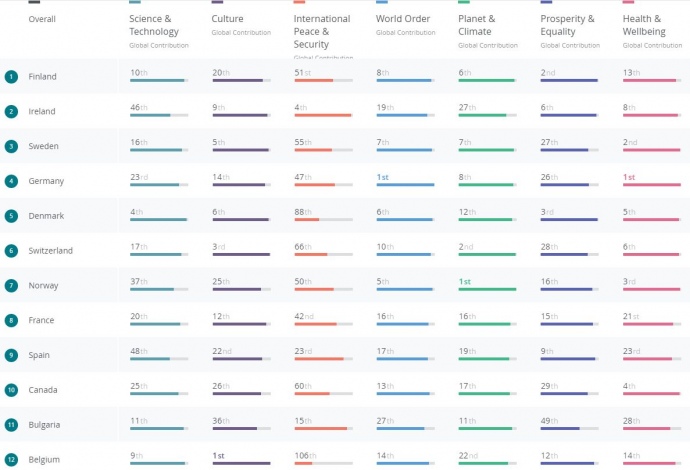The image size is (690, 470).
Task: Click the France country name
Action: (x=42, y=320)
